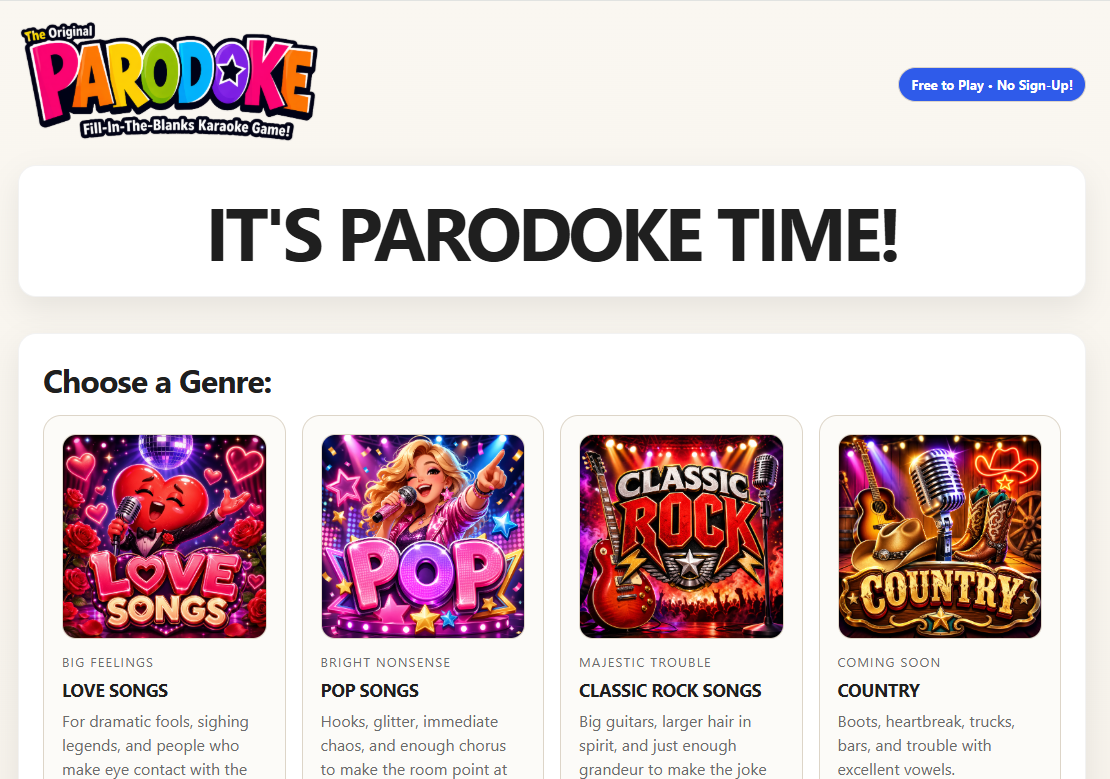This screenshot has width=1110, height=779.
Task: Click the BRIGHT NONSENSE label
Action: [385, 663]
